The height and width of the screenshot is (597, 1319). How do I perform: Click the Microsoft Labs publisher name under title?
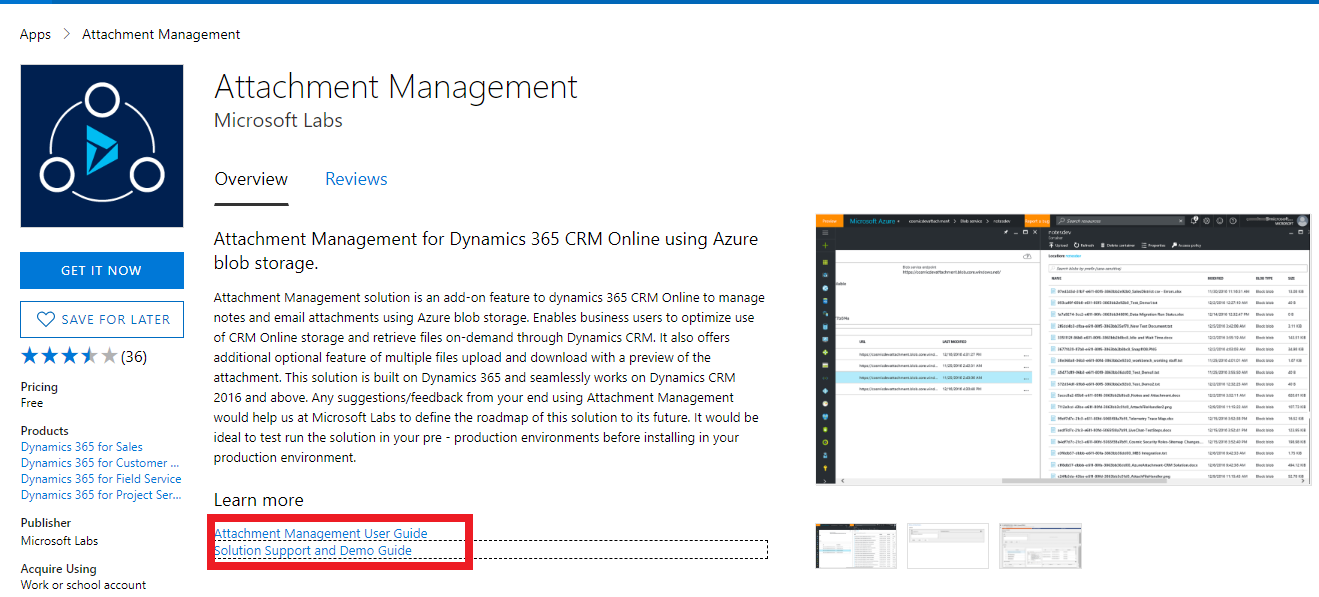278,120
